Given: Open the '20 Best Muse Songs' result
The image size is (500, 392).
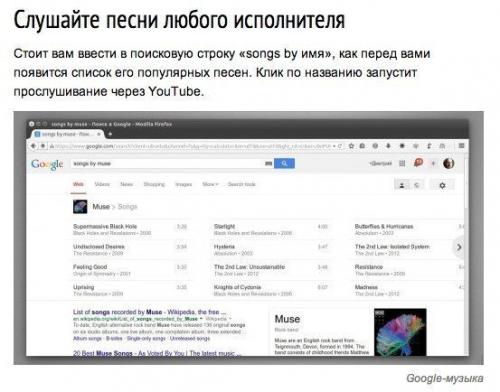Looking at the screenshot, I should (x=157, y=353).
